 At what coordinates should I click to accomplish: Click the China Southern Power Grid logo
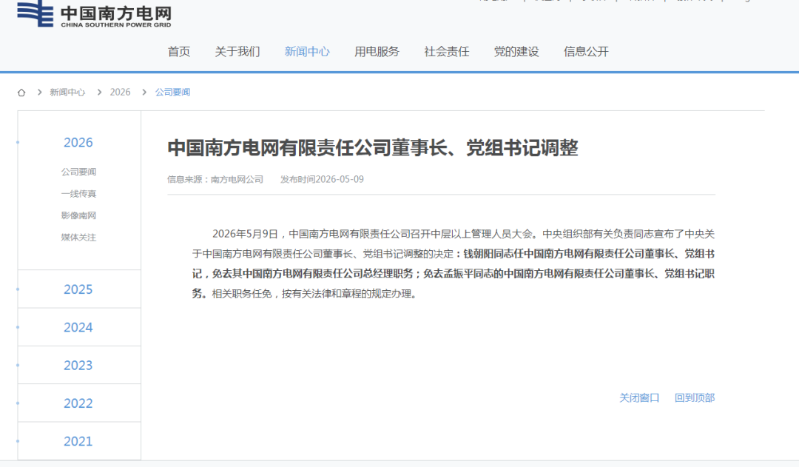tap(94, 14)
